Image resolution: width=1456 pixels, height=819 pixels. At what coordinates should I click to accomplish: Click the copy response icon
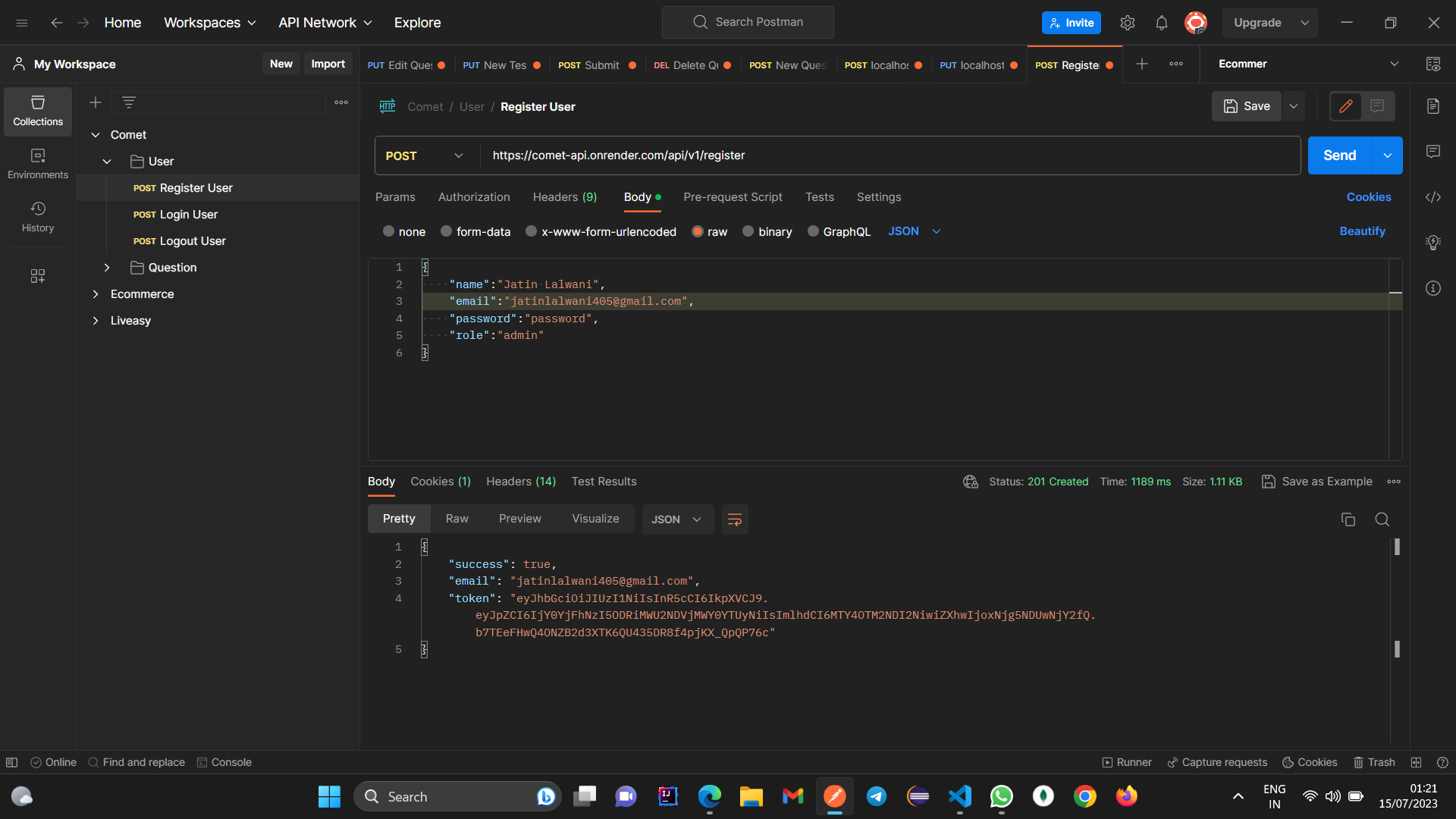(x=1348, y=519)
